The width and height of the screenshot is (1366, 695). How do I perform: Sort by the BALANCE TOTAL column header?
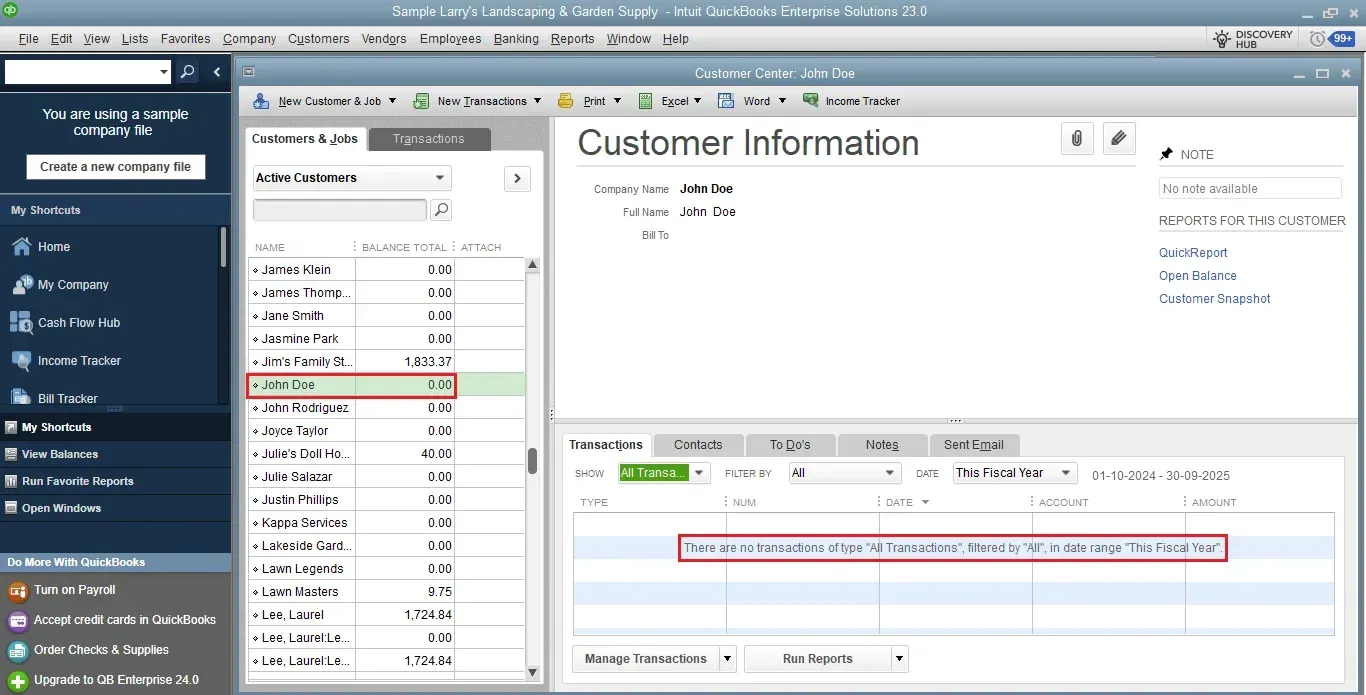click(x=404, y=247)
